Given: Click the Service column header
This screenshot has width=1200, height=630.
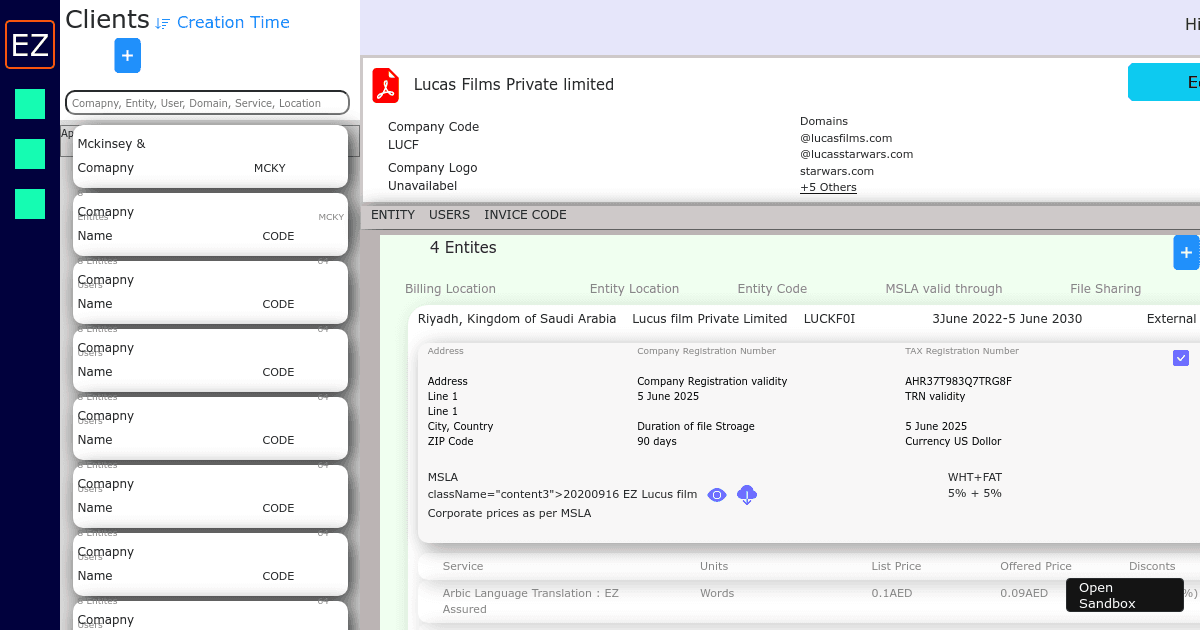Looking at the screenshot, I should click(x=463, y=567).
